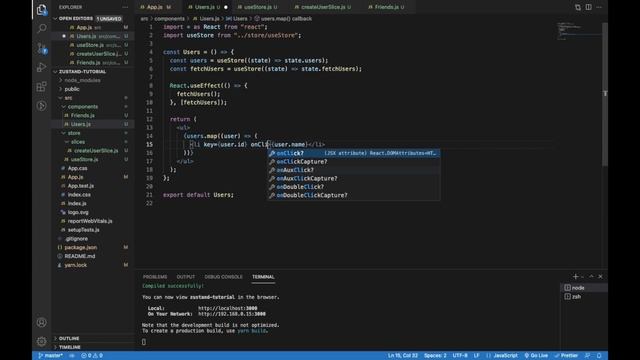Choose onAuxClickCapture? autocomplete suggestion
The height and width of the screenshot is (360, 640).
point(353,178)
